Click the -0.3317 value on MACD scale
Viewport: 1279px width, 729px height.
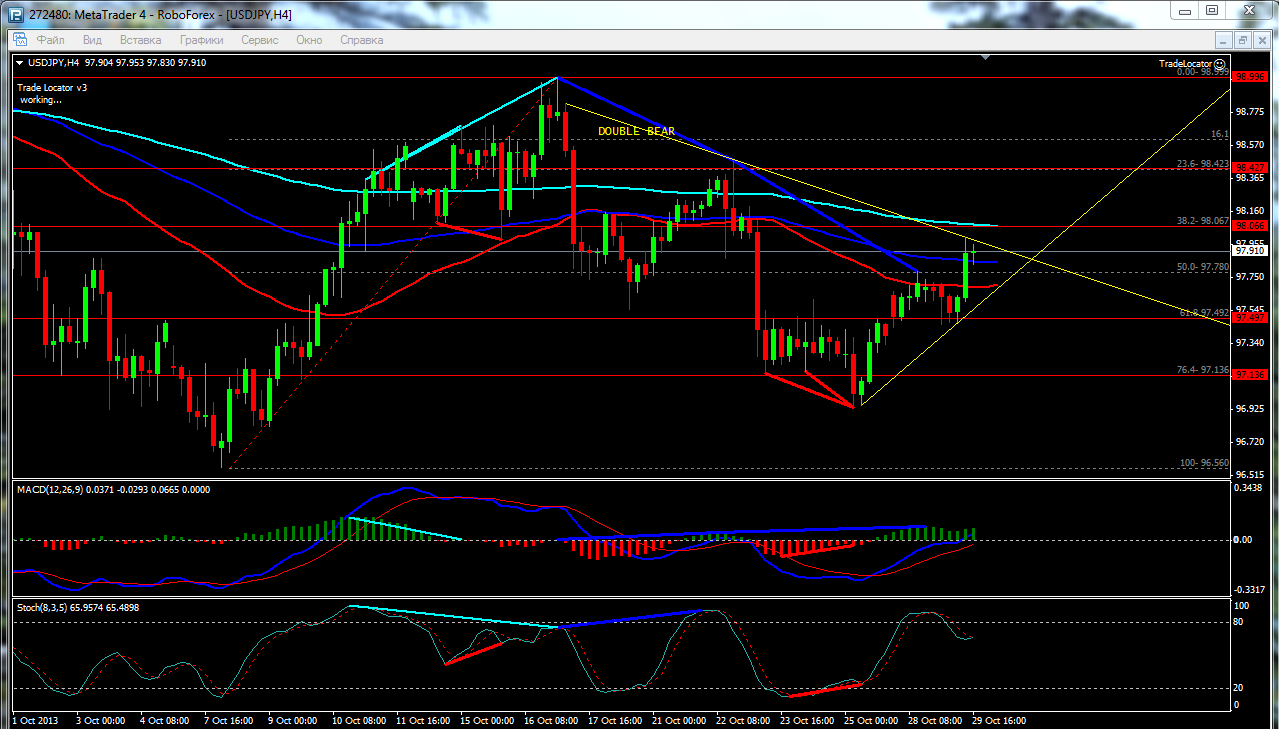click(x=1249, y=589)
